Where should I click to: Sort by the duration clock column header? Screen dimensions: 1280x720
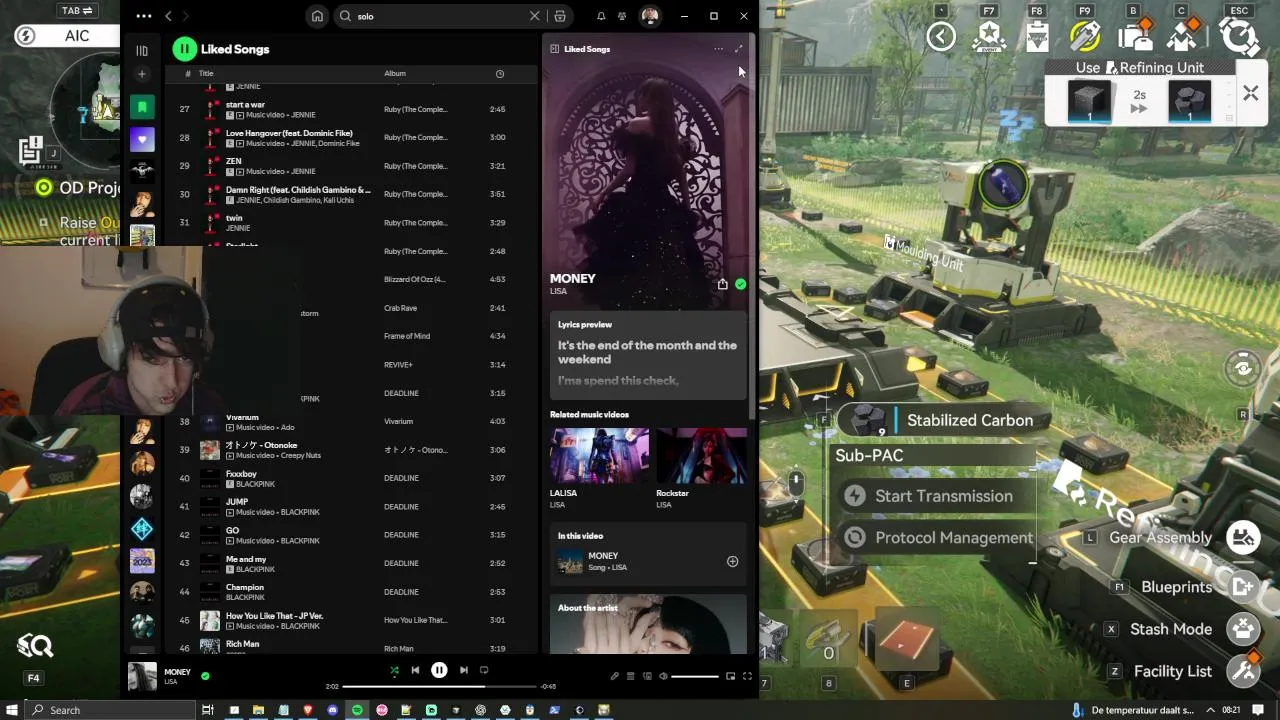pyautogui.click(x=500, y=73)
